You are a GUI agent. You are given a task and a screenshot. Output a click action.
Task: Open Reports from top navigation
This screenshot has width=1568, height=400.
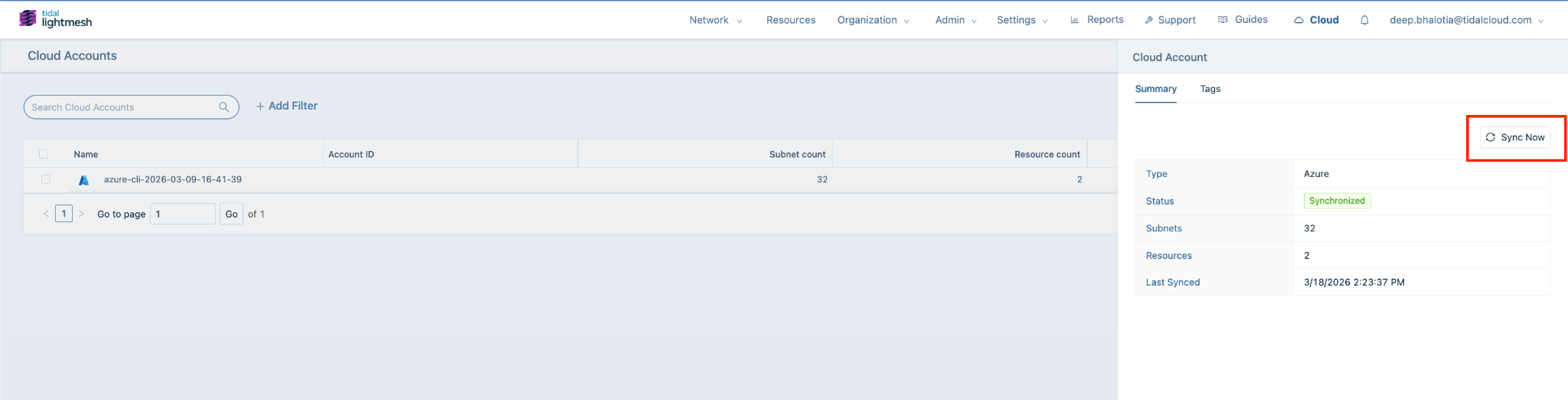[1097, 20]
